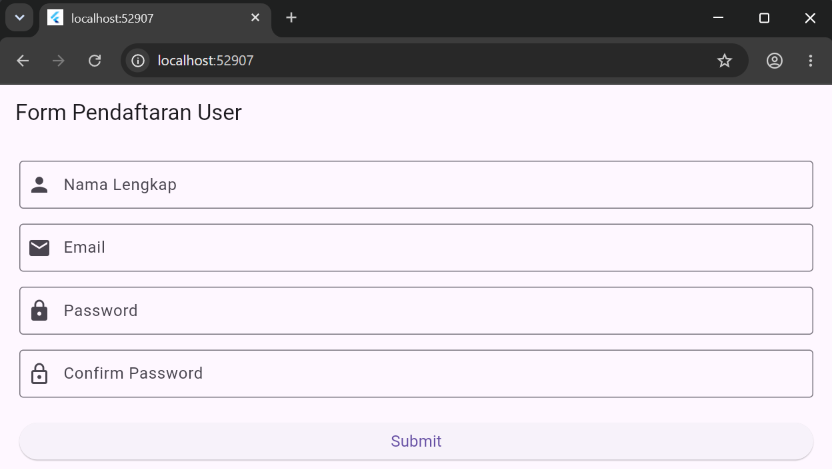The width and height of the screenshot is (832, 469).
Task: Focus the Nama Lengkap input field
Action: 416,185
